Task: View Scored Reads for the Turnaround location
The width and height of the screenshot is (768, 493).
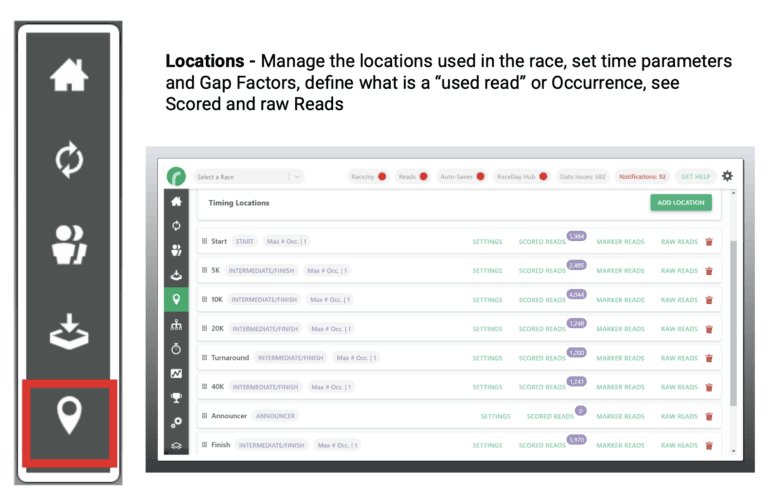Action: 542,358
